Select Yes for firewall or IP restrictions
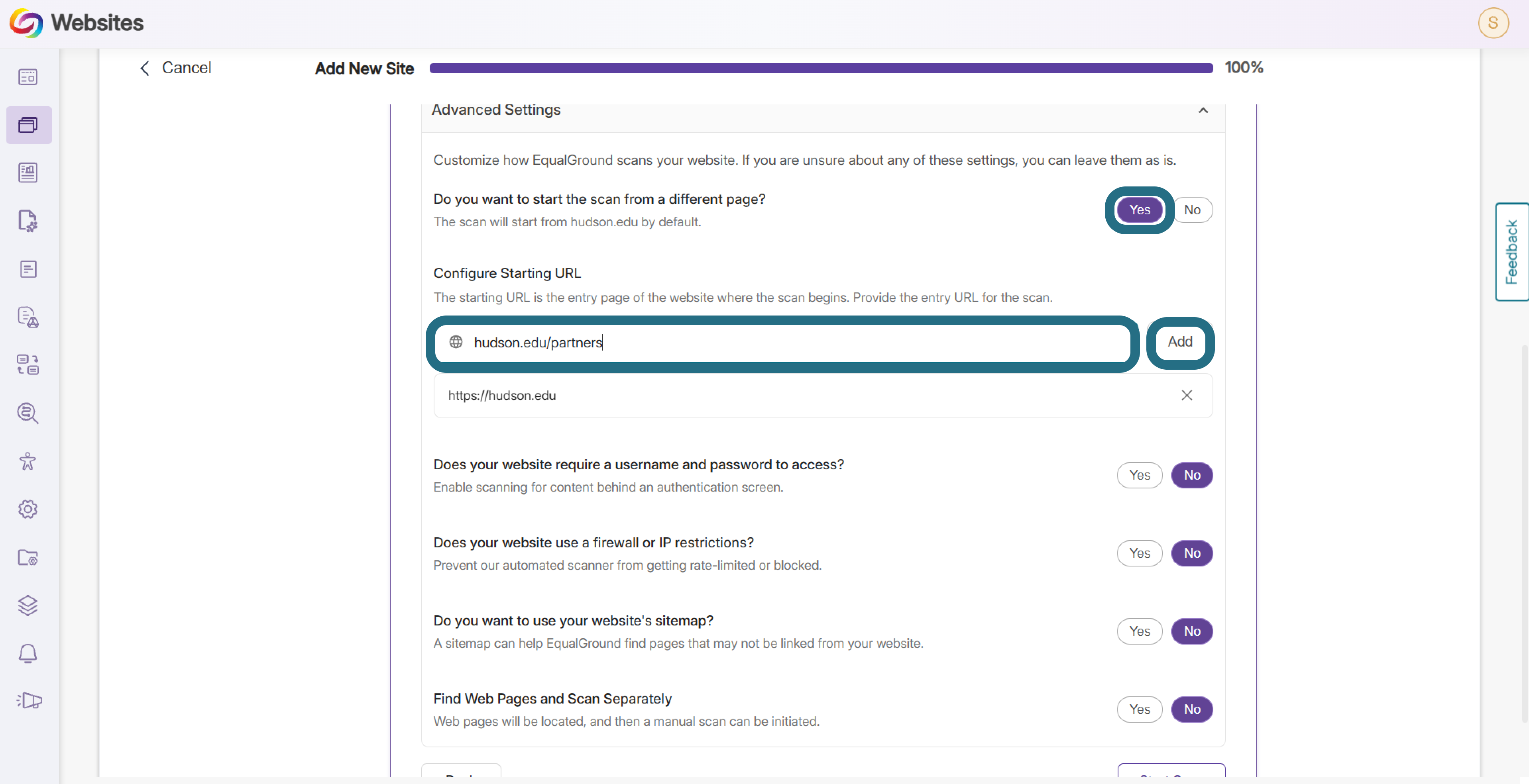This screenshot has height=784, width=1529. pos(1139,554)
